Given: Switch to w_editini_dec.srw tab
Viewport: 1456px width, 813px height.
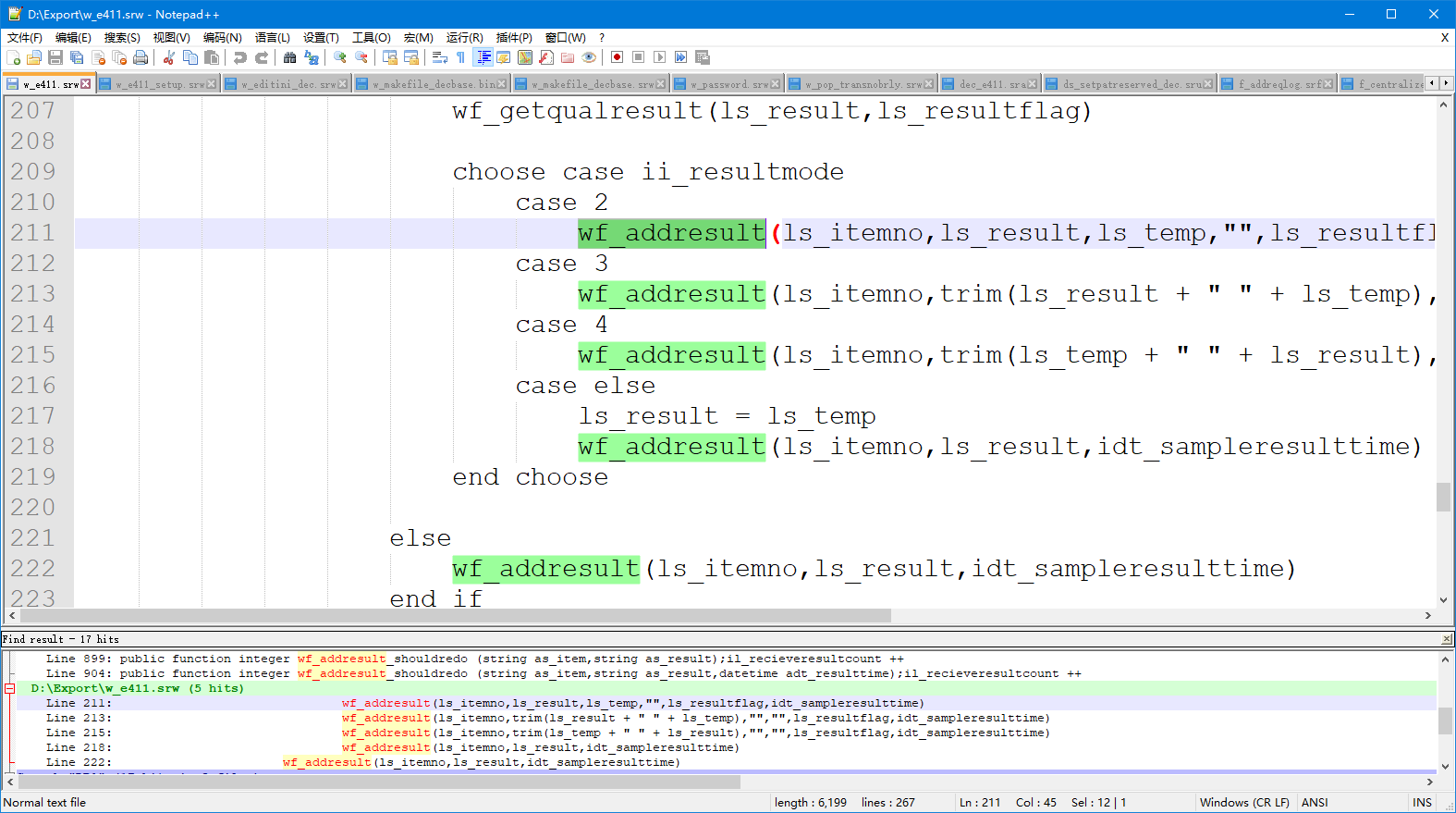Looking at the screenshot, I should [286, 84].
